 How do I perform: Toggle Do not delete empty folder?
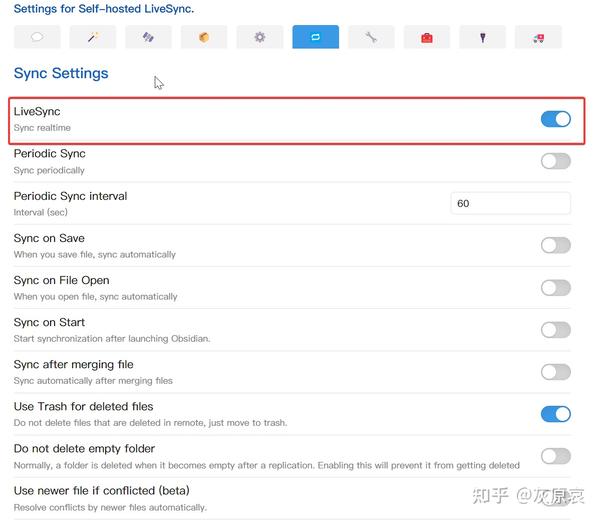556,456
